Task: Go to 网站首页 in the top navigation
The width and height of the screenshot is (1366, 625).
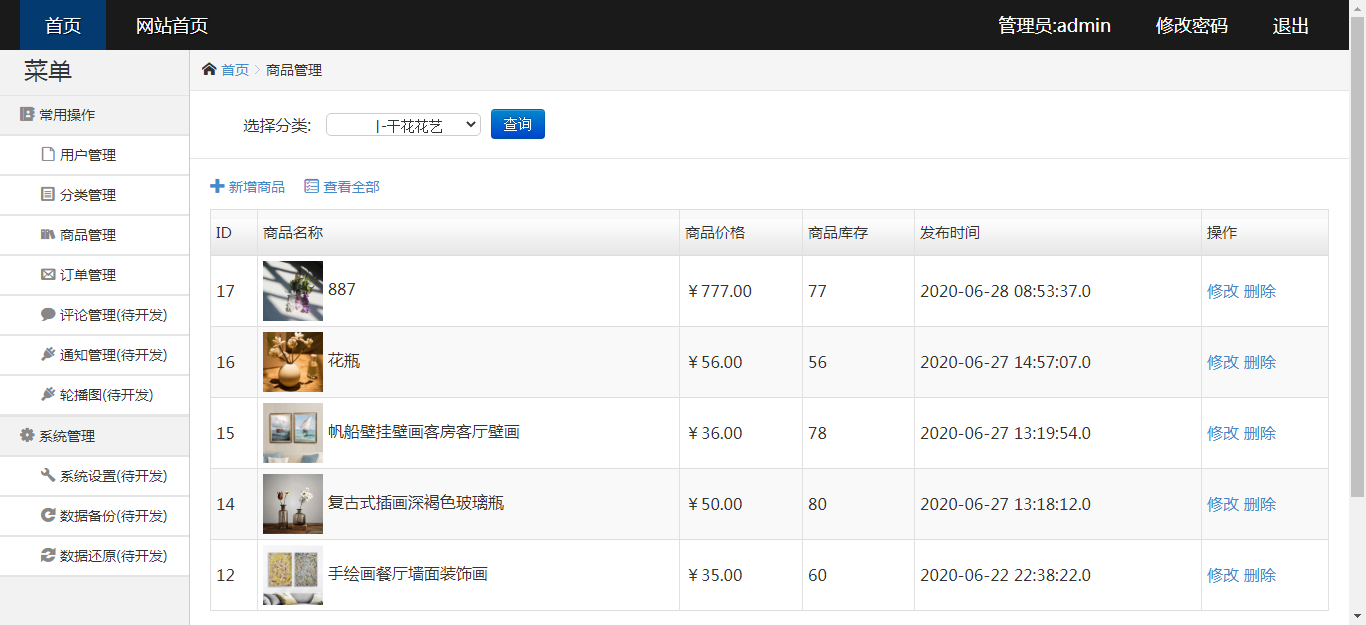Action: (x=172, y=26)
